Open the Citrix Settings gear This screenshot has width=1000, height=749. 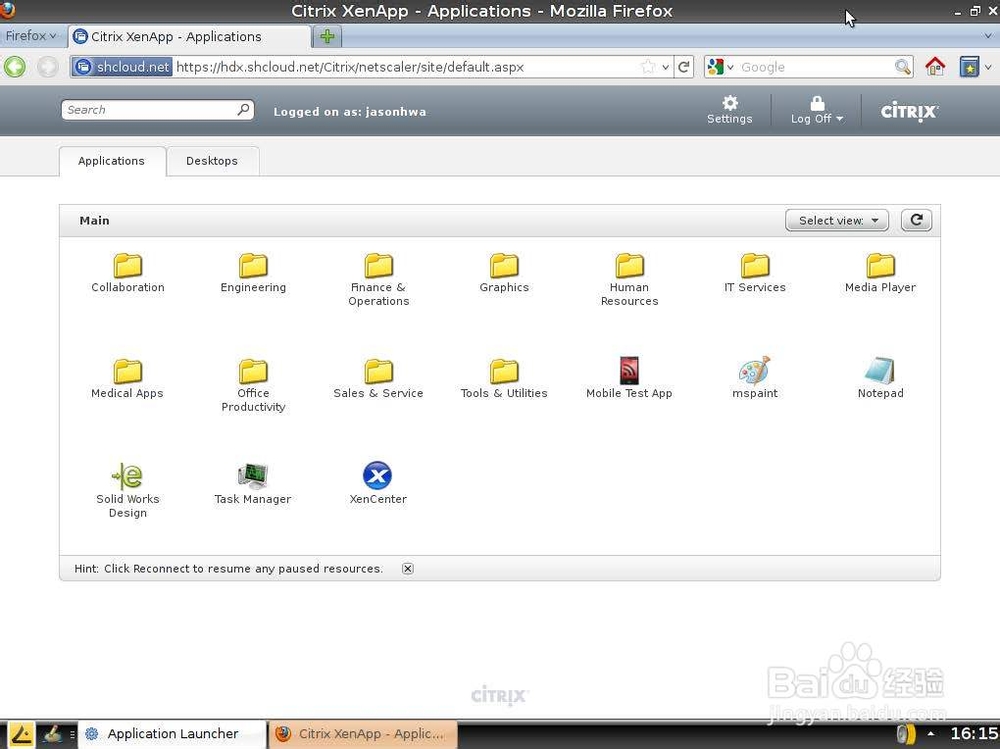point(730,110)
